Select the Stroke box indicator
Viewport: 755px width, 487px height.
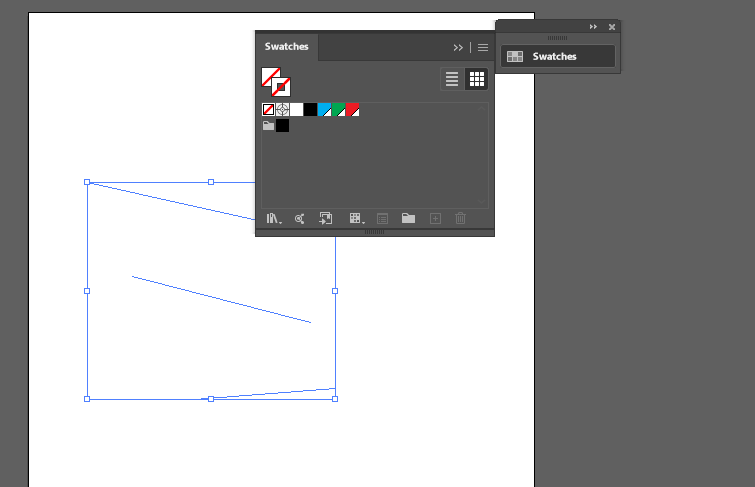[x=281, y=87]
